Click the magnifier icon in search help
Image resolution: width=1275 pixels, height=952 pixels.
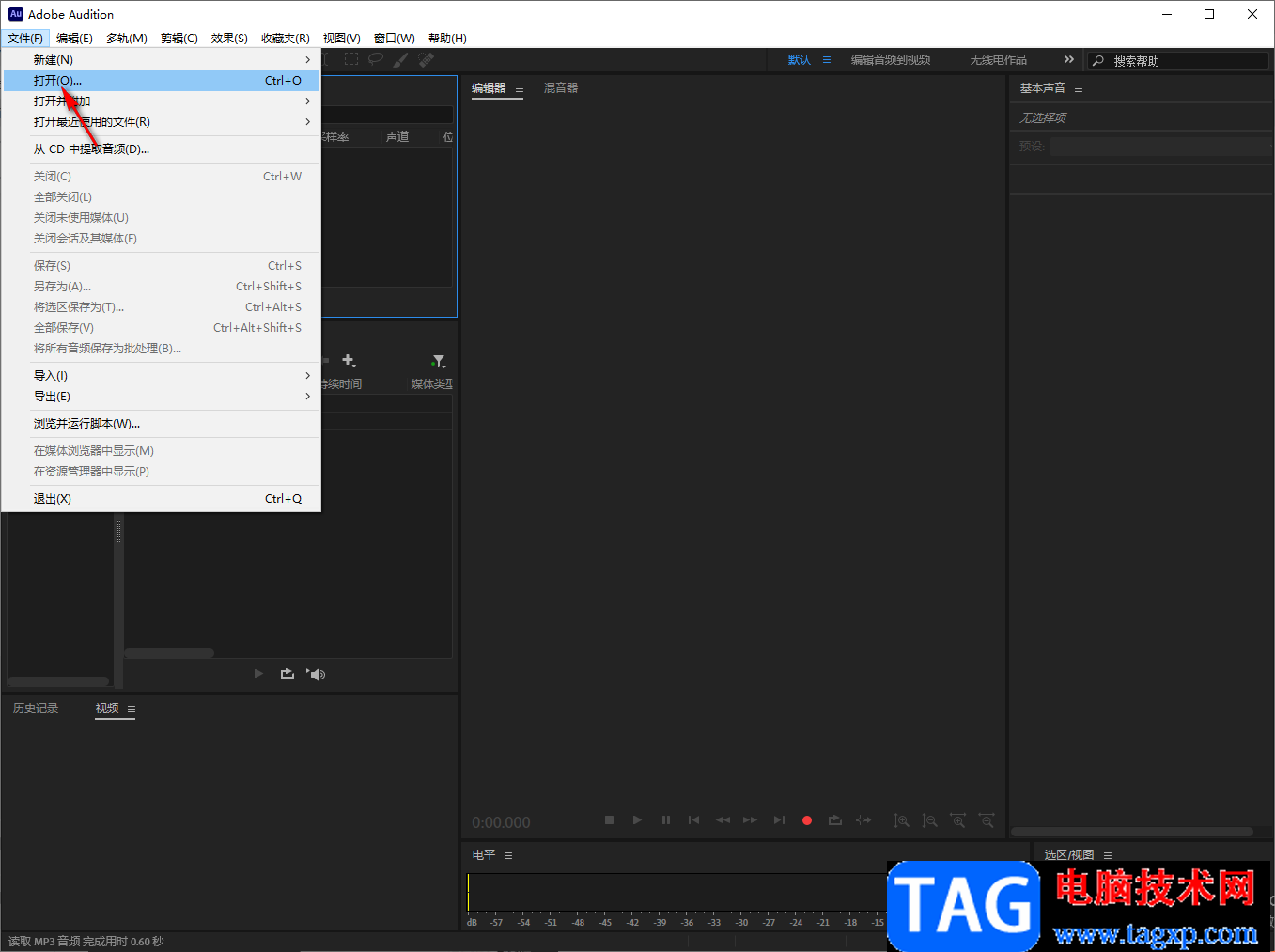pyautogui.click(x=1098, y=60)
